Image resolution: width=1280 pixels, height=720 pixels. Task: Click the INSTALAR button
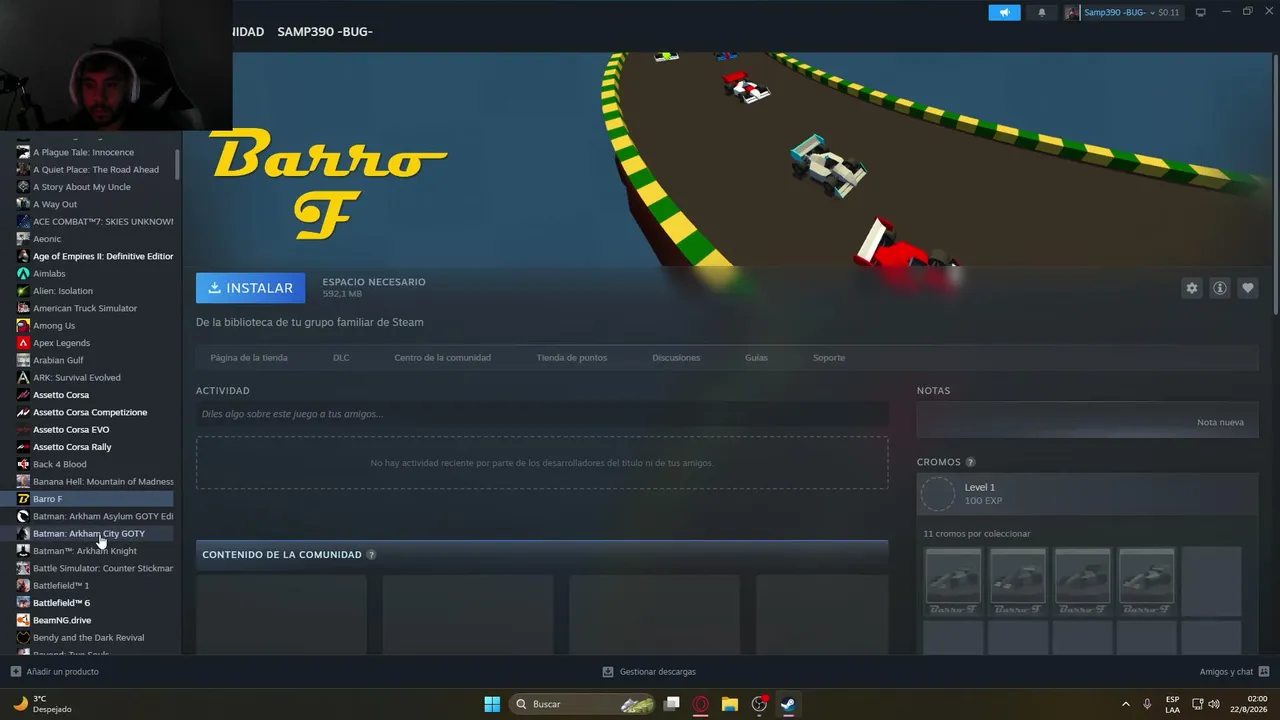point(251,288)
